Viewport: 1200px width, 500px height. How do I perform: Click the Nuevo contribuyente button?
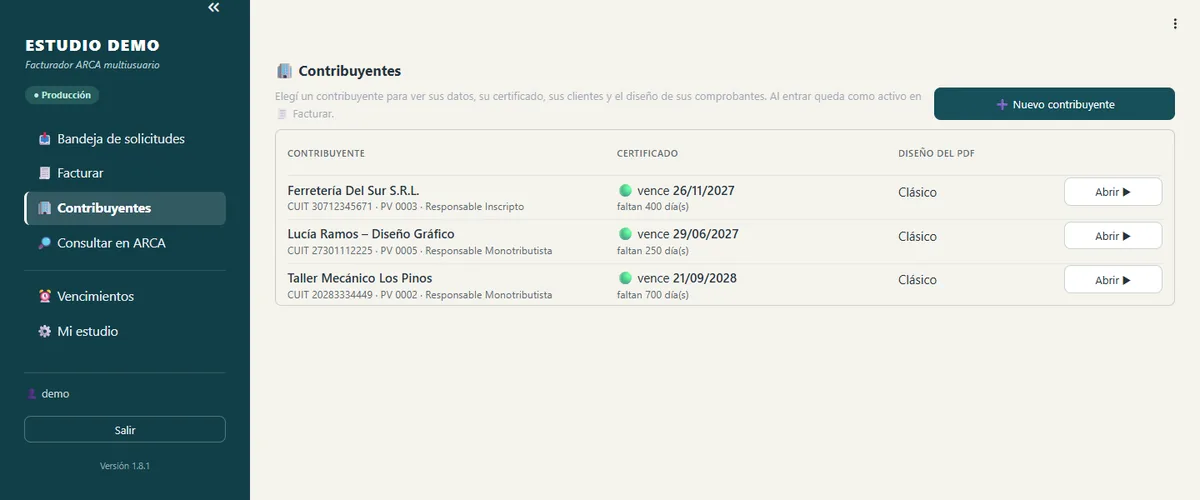point(1054,104)
